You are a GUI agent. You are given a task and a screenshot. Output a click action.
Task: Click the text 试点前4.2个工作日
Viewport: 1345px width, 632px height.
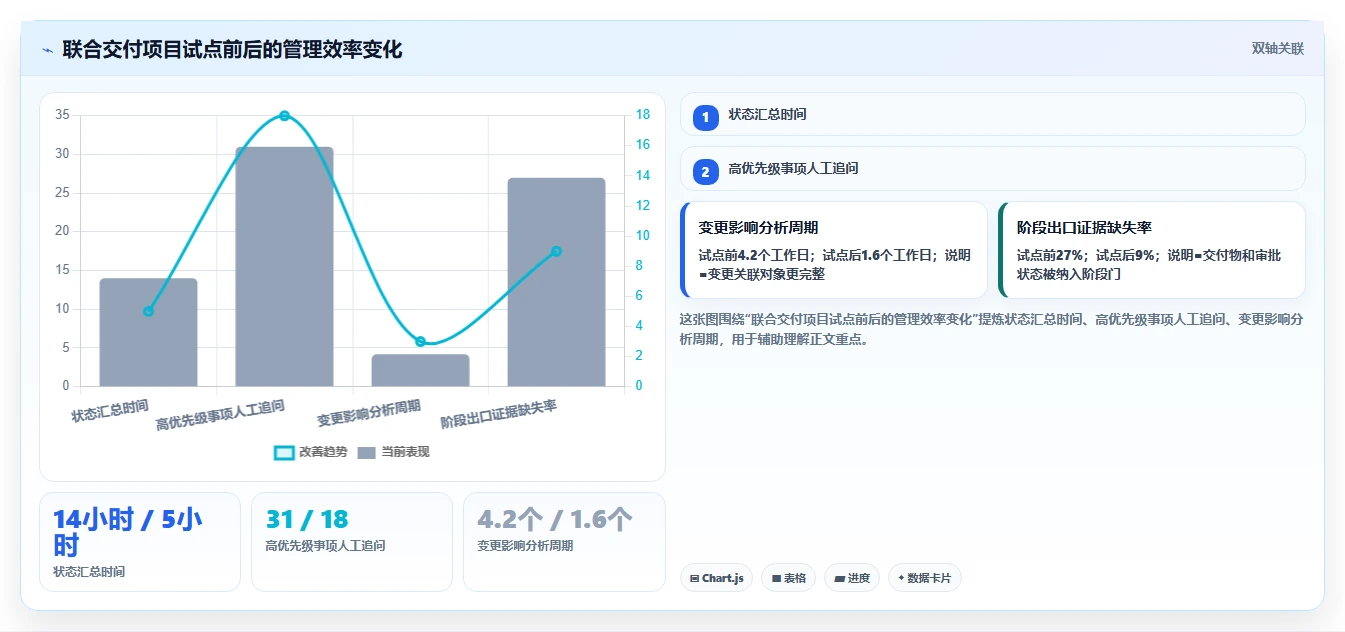(756, 255)
